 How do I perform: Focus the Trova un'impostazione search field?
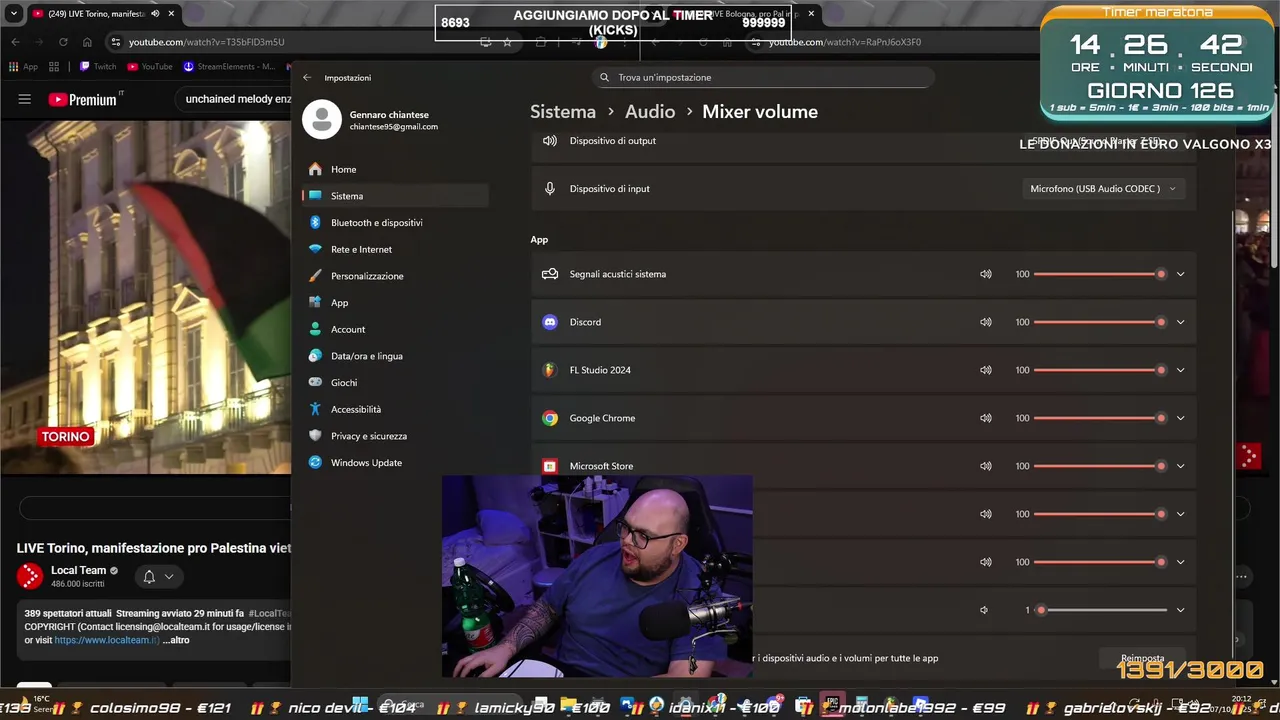[x=762, y=77]
